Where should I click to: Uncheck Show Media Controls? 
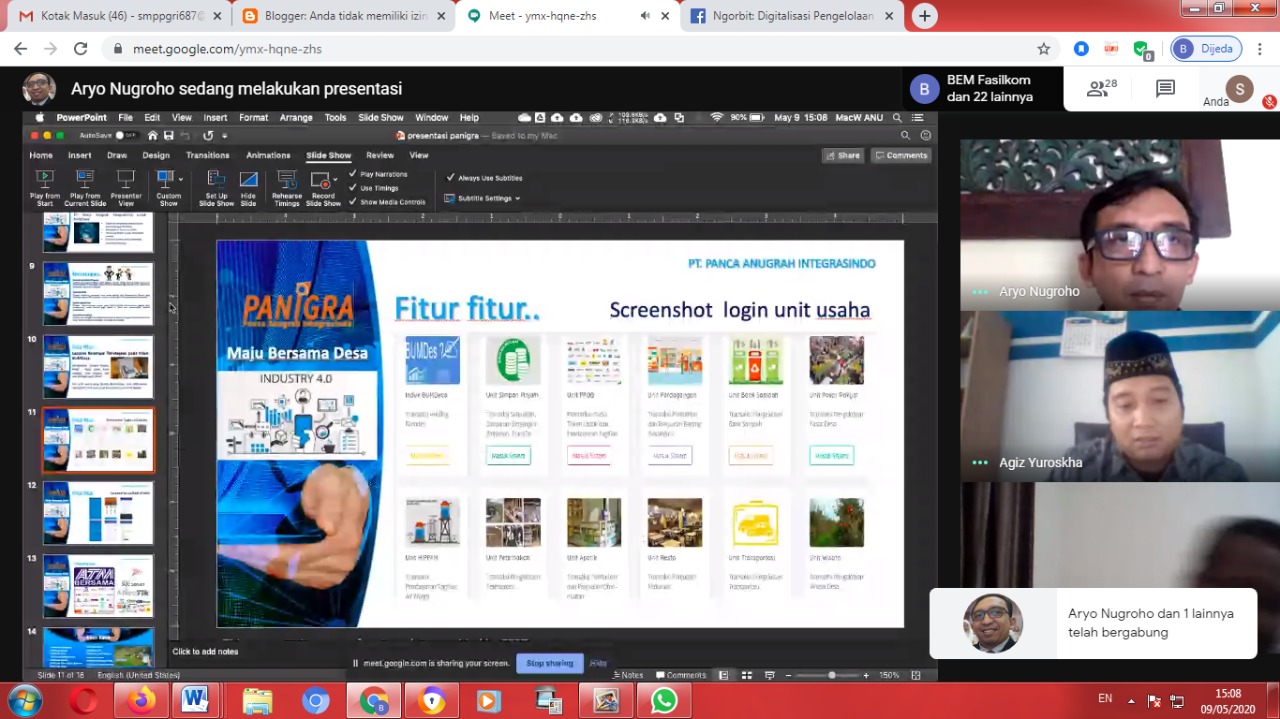(x=353, y=202)
